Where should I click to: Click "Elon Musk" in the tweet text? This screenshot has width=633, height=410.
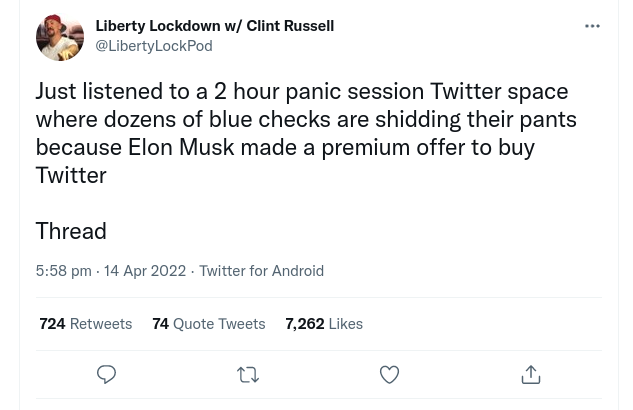181,147
